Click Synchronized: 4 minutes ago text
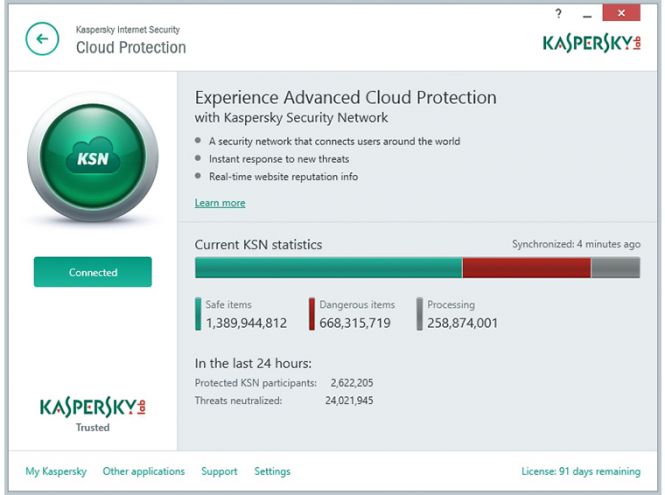 [576, 244]
